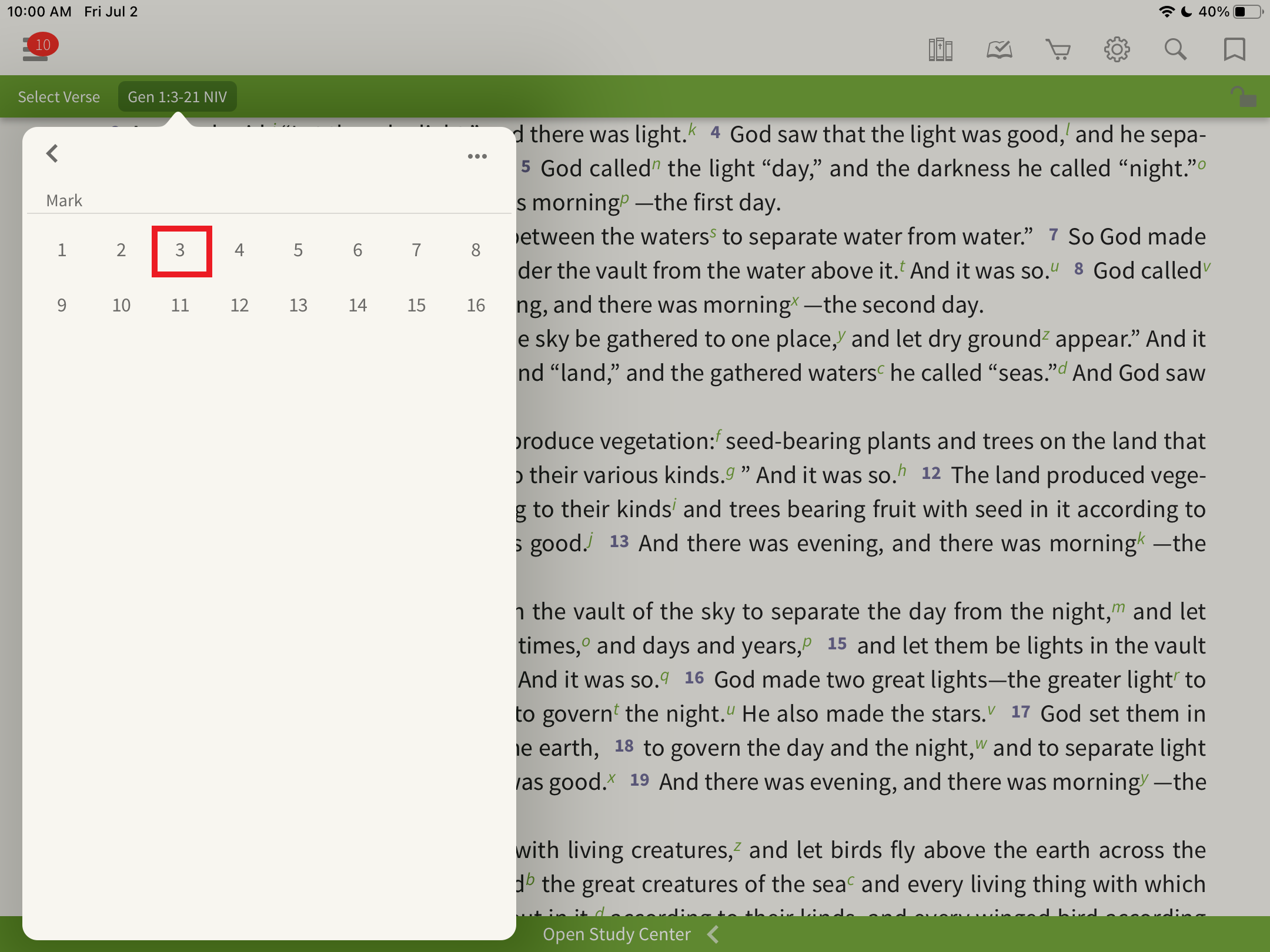The image size is (1270, 952).
Task: Tap the Do Not Disturb moon icon
Action: pyautogui.click(x=1187, y=12)
